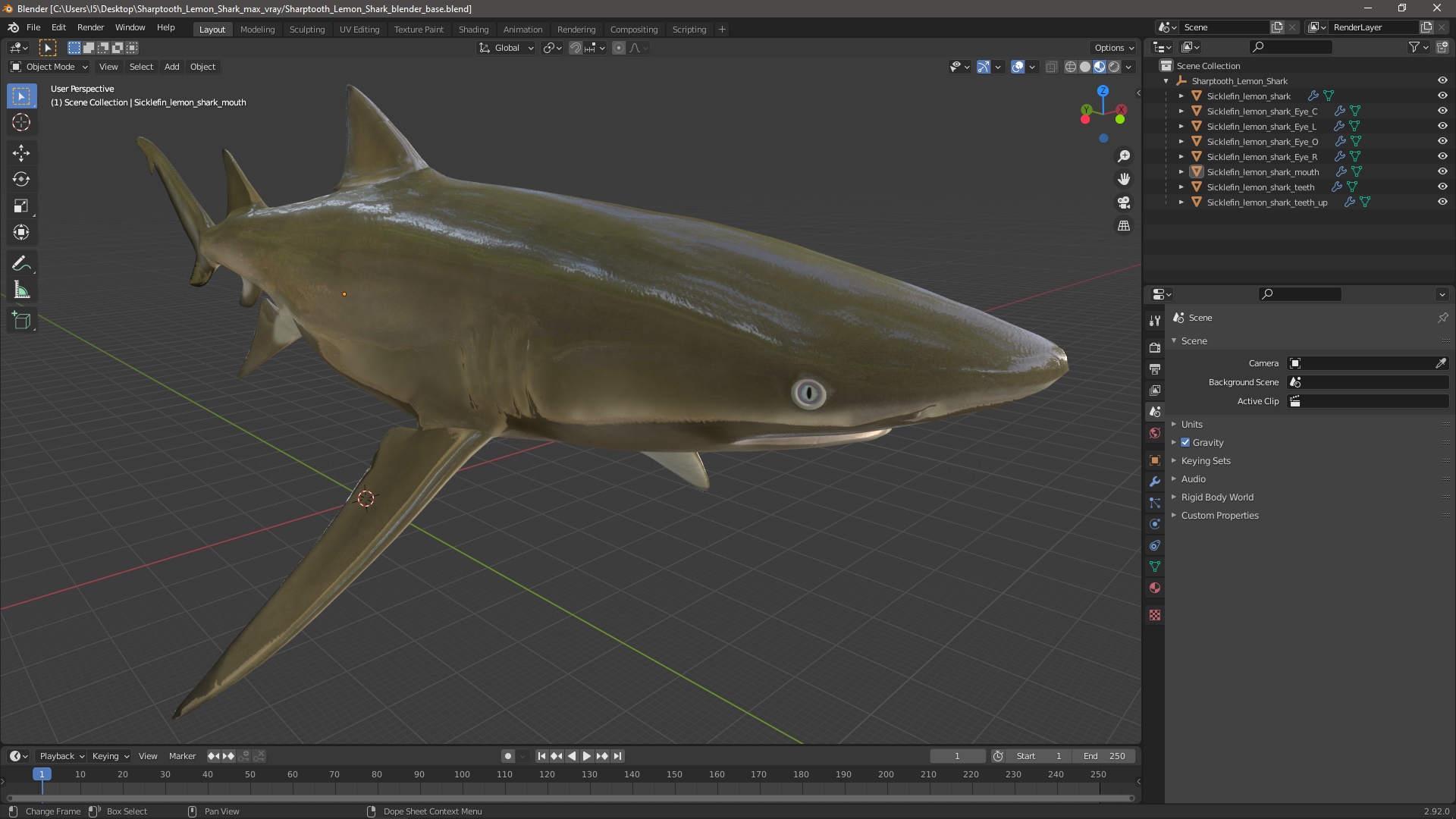The image size is (1456, 819).
Task: Open the File menu
Action: [x=33, y=27]
